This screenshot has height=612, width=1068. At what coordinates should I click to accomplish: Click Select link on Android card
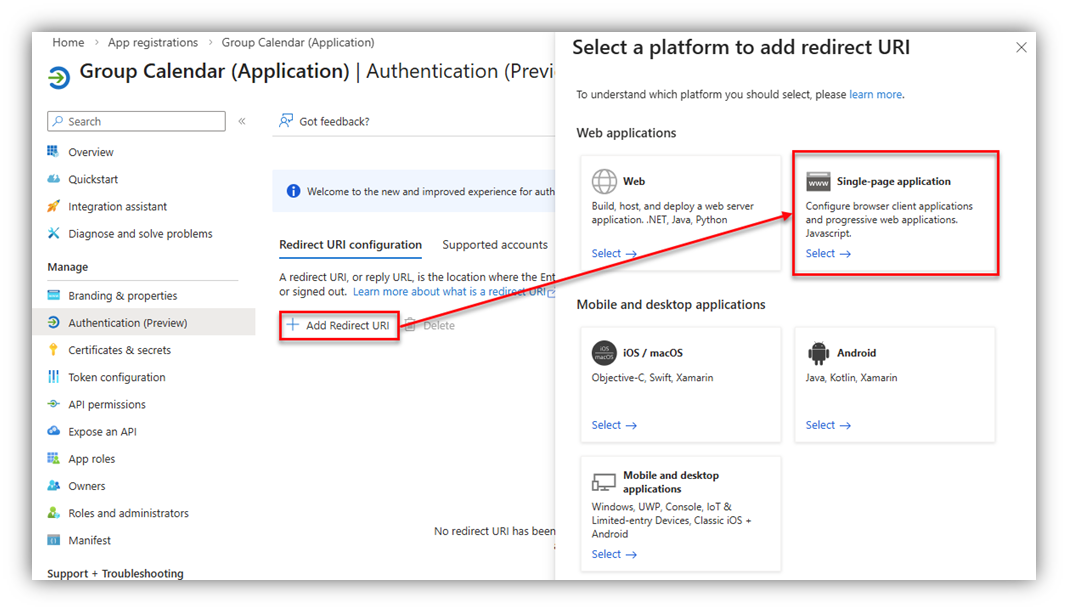click(x=828, y=425)
